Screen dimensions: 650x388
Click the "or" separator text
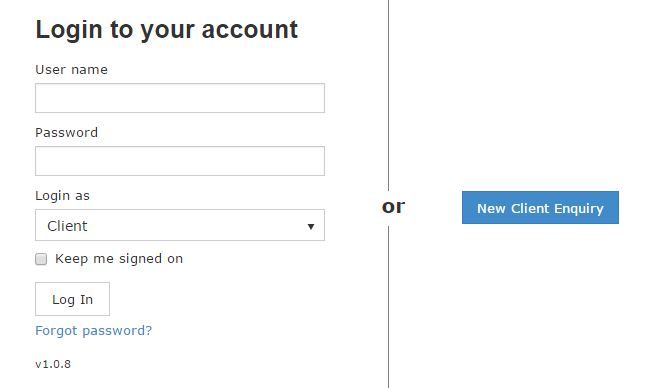coord(393,207)
